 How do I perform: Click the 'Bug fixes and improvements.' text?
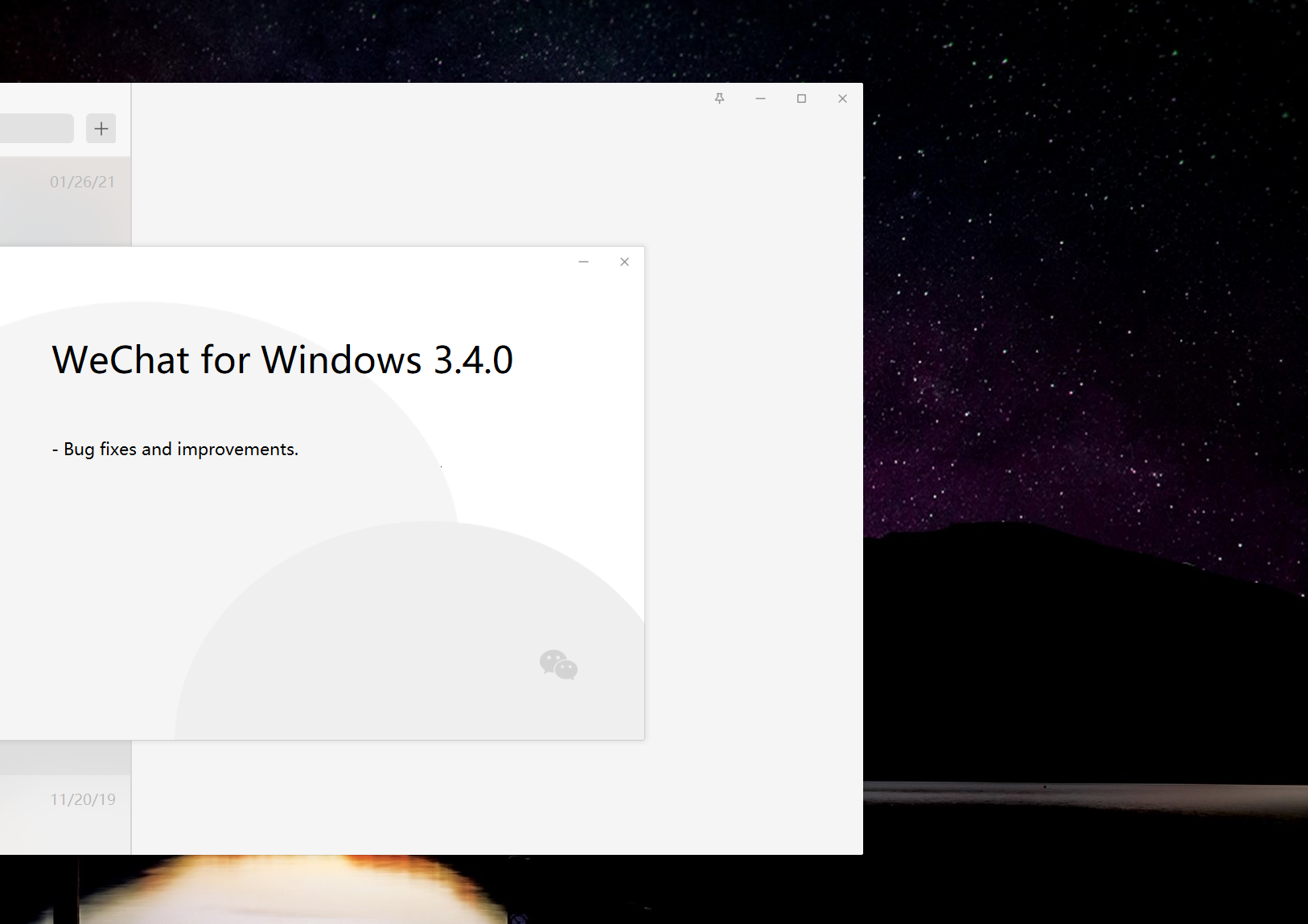[x=181, y=450]
